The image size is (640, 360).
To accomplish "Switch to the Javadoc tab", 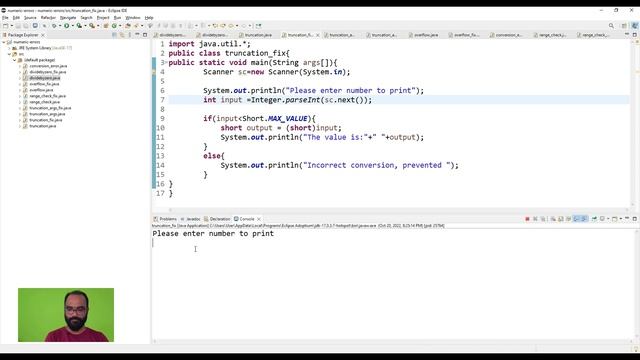I will [x=191, y=219].
